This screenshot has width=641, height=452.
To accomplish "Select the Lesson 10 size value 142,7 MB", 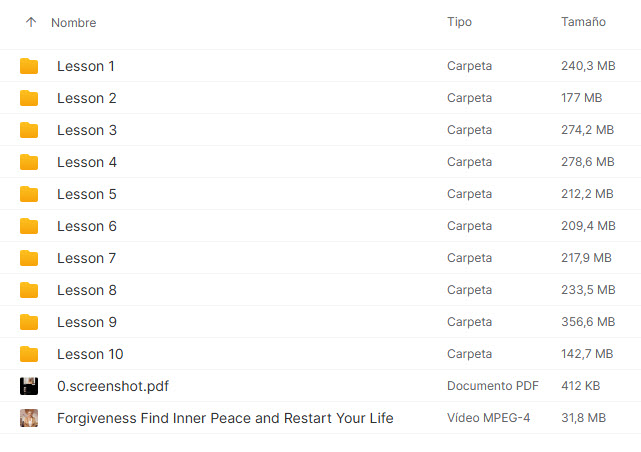I will click(x=587, y=354).
